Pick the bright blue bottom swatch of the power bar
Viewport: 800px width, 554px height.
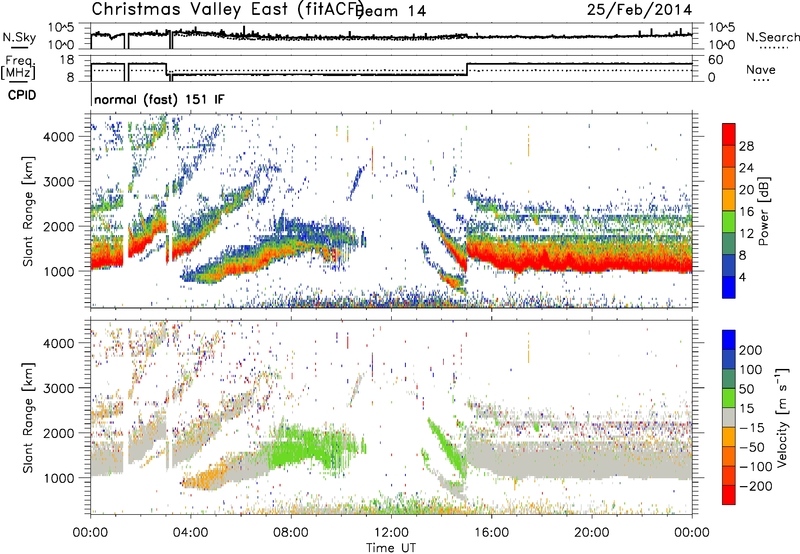tap(729, 287)
